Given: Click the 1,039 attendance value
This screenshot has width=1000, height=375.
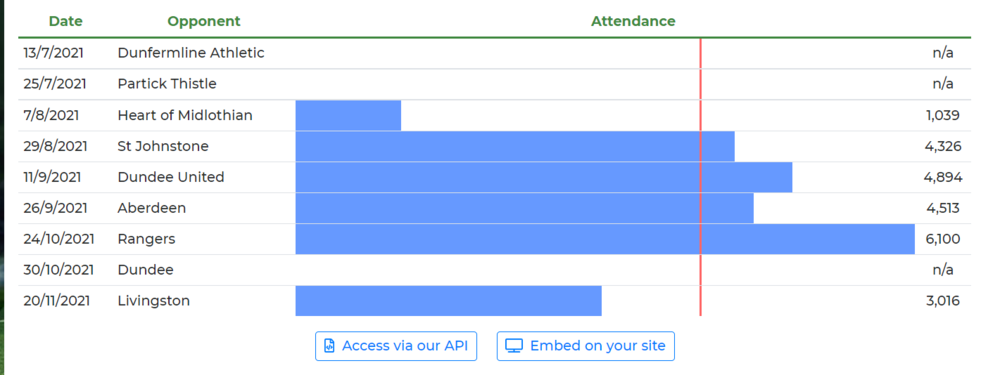Looking at the screenshot, I should (943, 115).
